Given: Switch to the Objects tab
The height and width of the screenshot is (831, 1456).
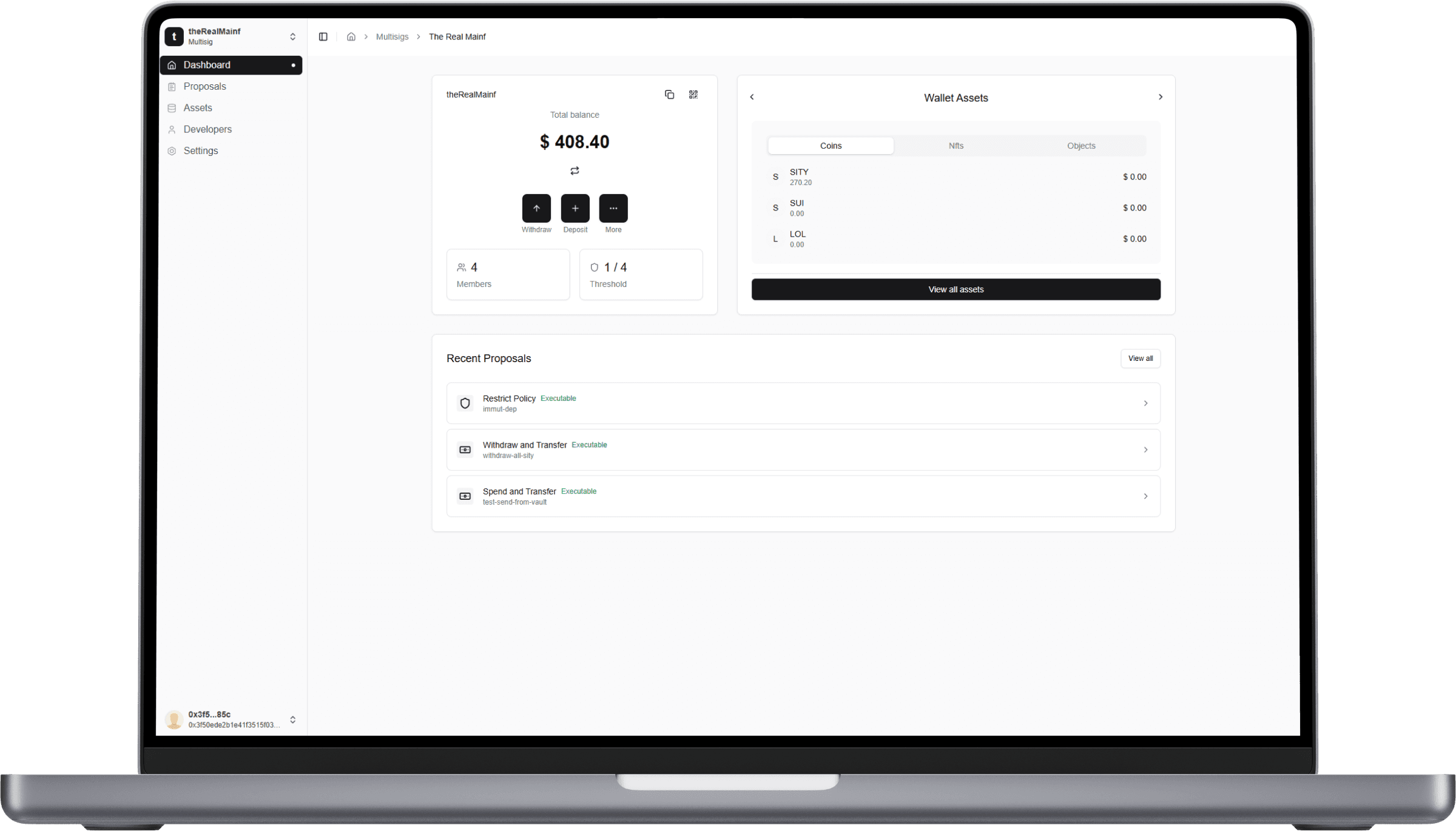Looking at the screenshot, I should (1080, 146).
